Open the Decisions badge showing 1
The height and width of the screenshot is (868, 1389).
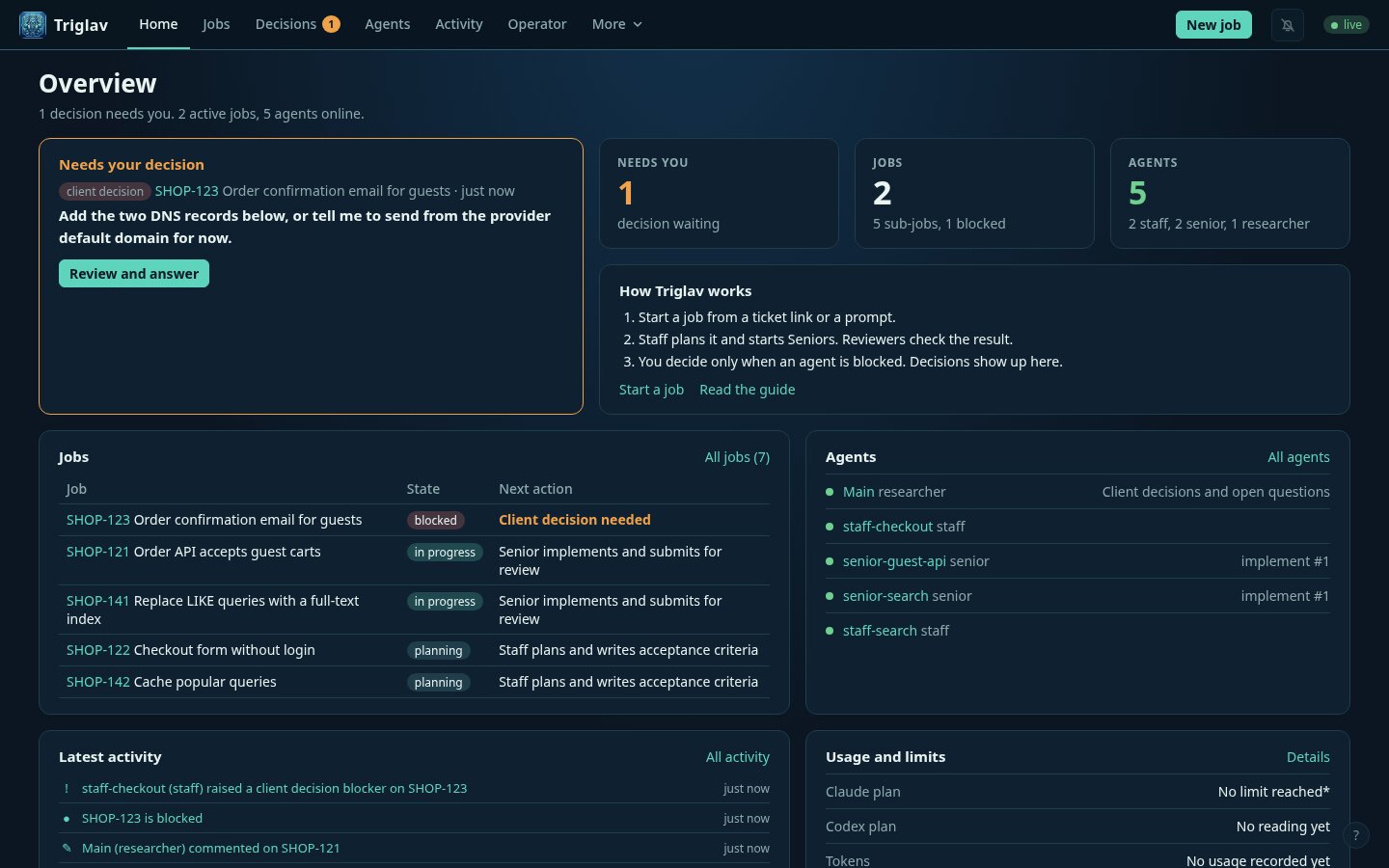(x=331, y=24)
